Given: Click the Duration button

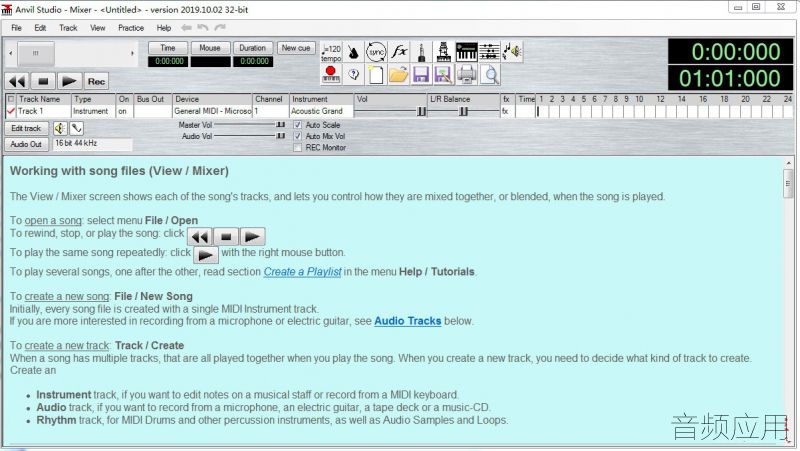Looking at the screenshot, I should click(253, 48).
